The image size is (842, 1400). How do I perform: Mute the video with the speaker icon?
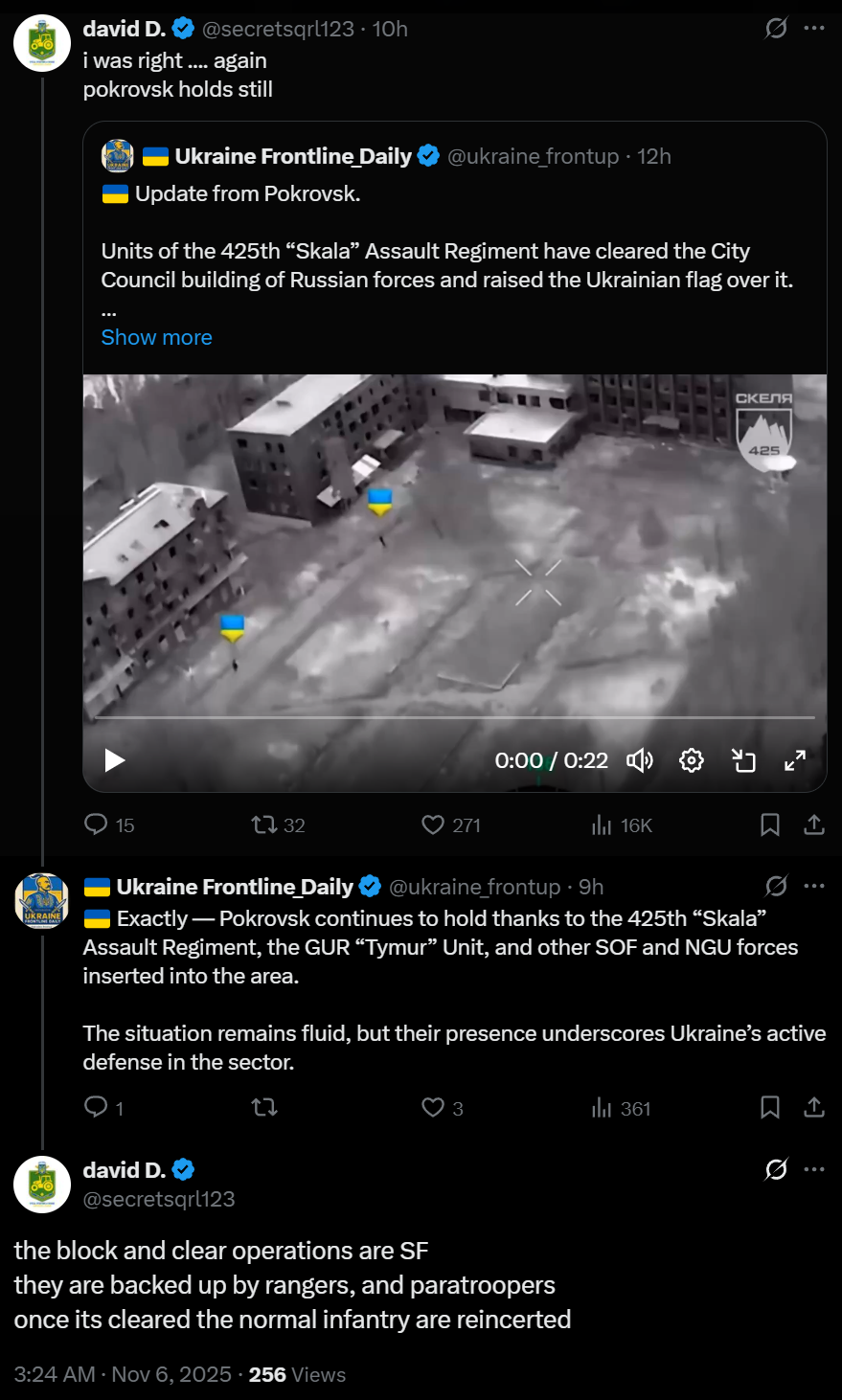pyautogui.click(x=640, y=760)
